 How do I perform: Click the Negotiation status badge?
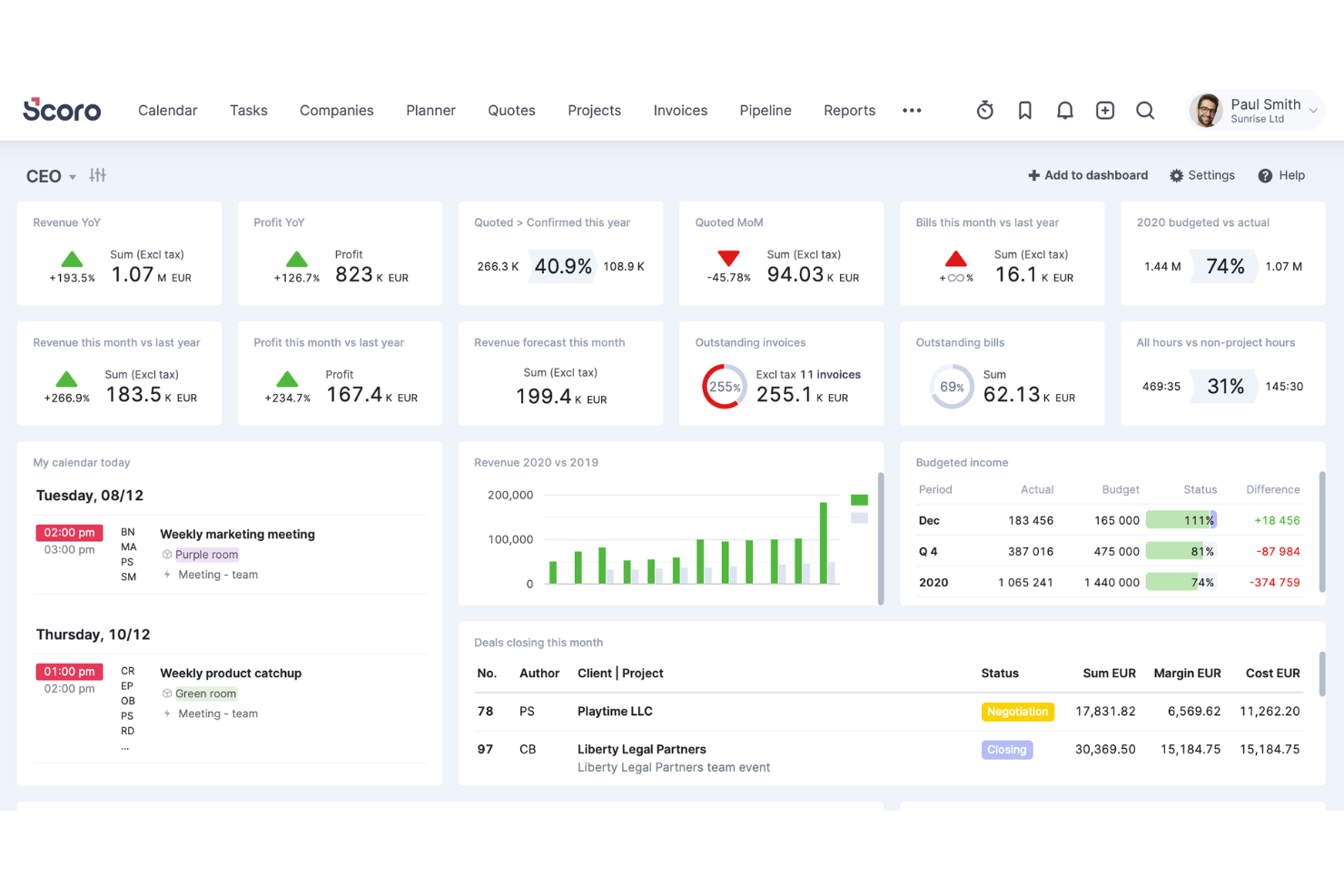pos(1017,712)
